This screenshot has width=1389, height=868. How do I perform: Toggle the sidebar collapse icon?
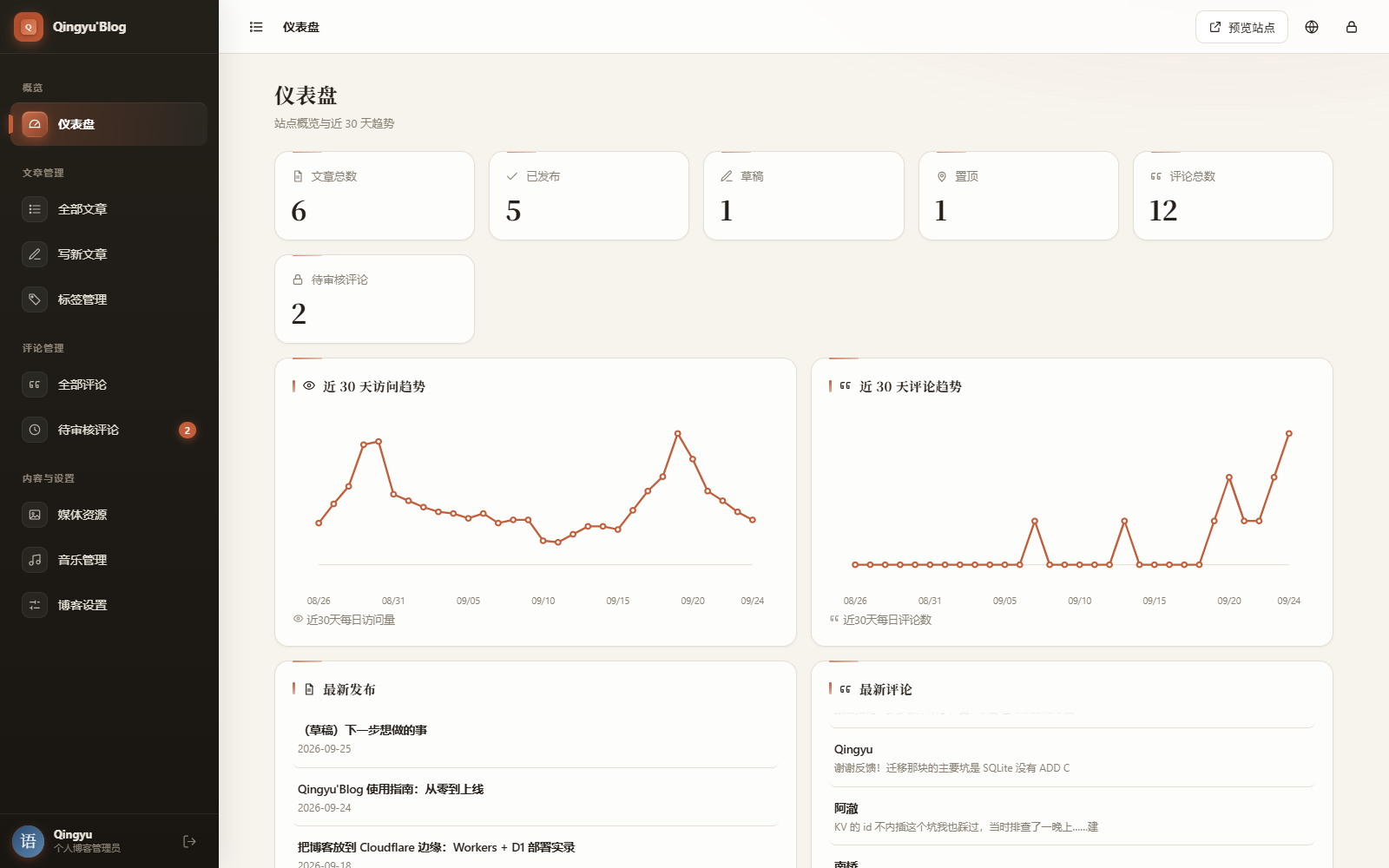(x=256, y=27)
